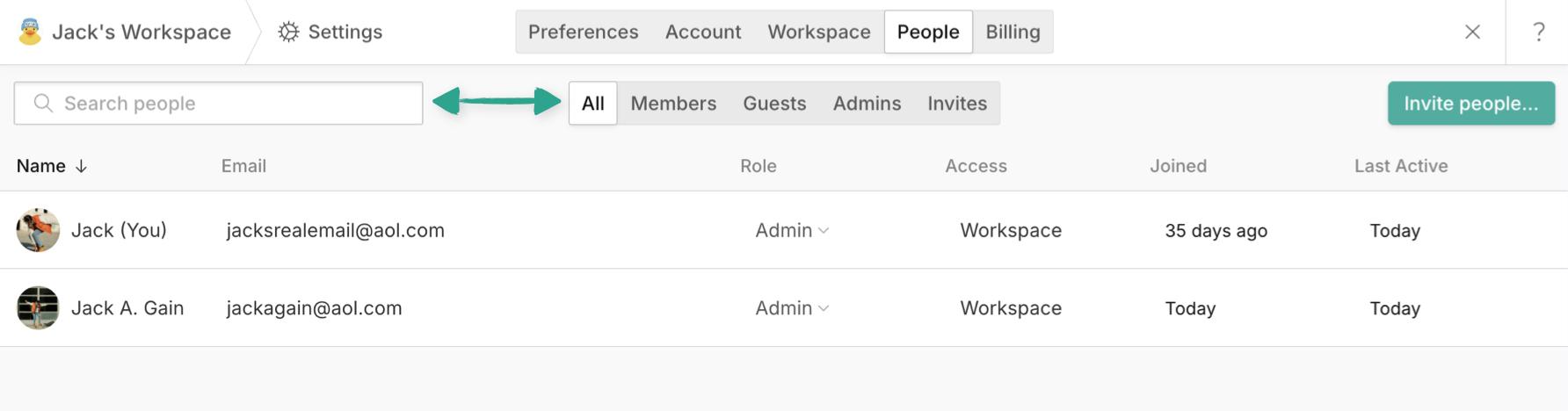
Task: Open the Account tab
Action: (703, 32)
